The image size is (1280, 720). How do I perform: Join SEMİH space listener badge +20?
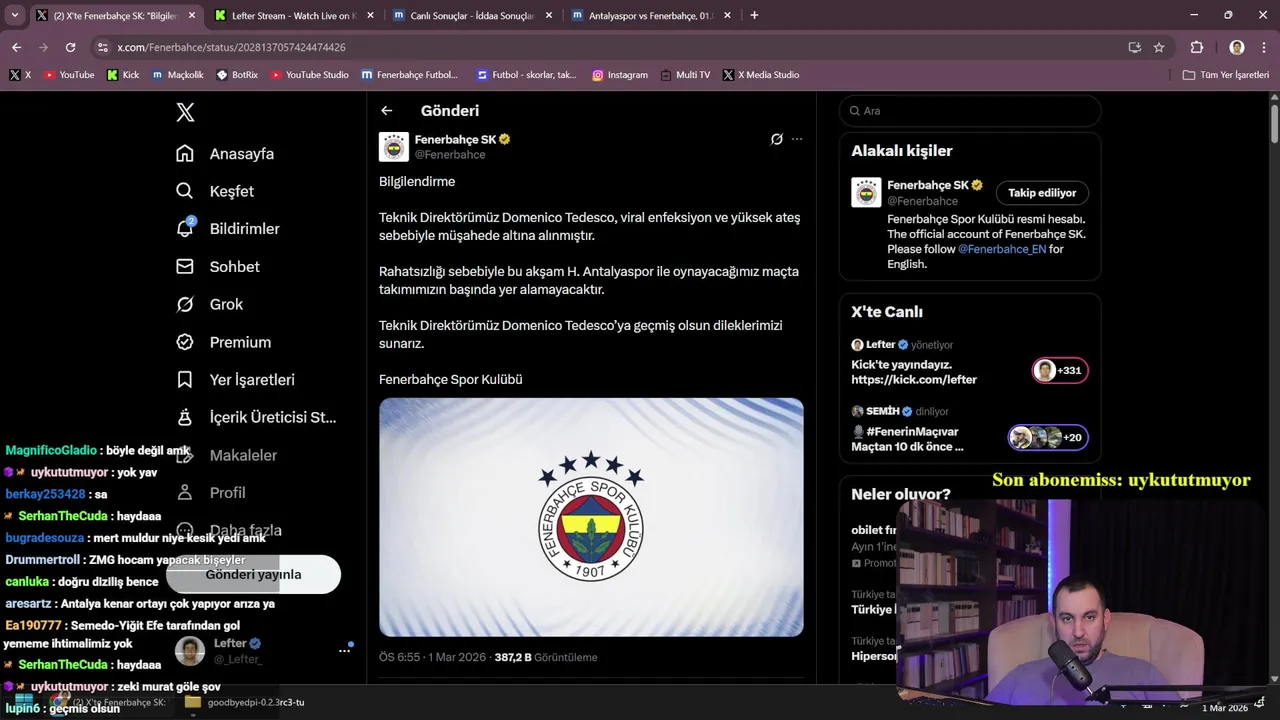click(1048, 437)
